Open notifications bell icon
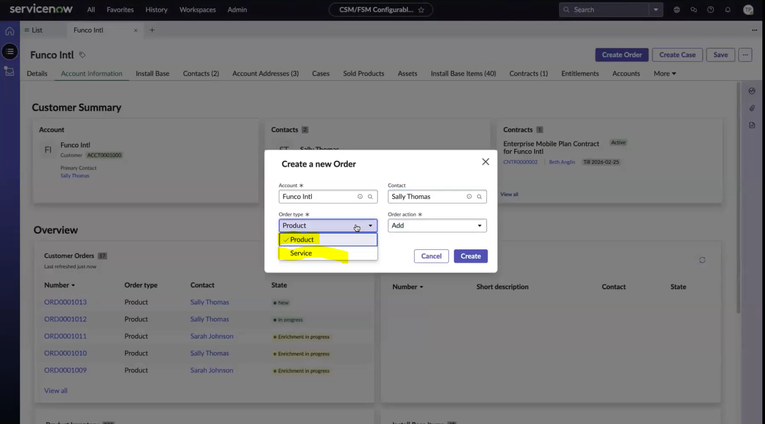 728,10
